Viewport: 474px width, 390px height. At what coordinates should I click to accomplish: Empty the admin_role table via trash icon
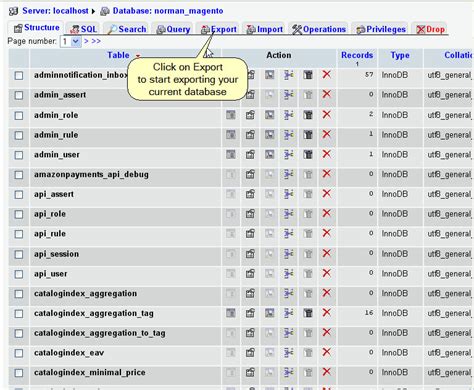pyautogui.click(x=308, y=115)
